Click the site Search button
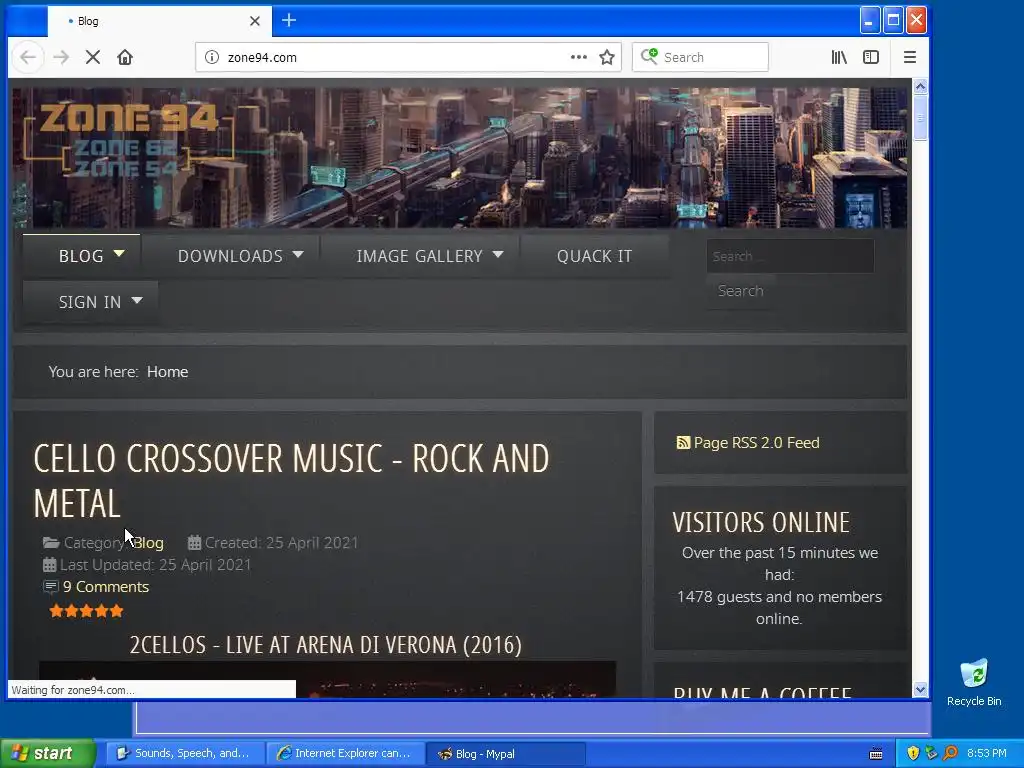Viewport: 1024px width, 768px height. coord(741,291)
